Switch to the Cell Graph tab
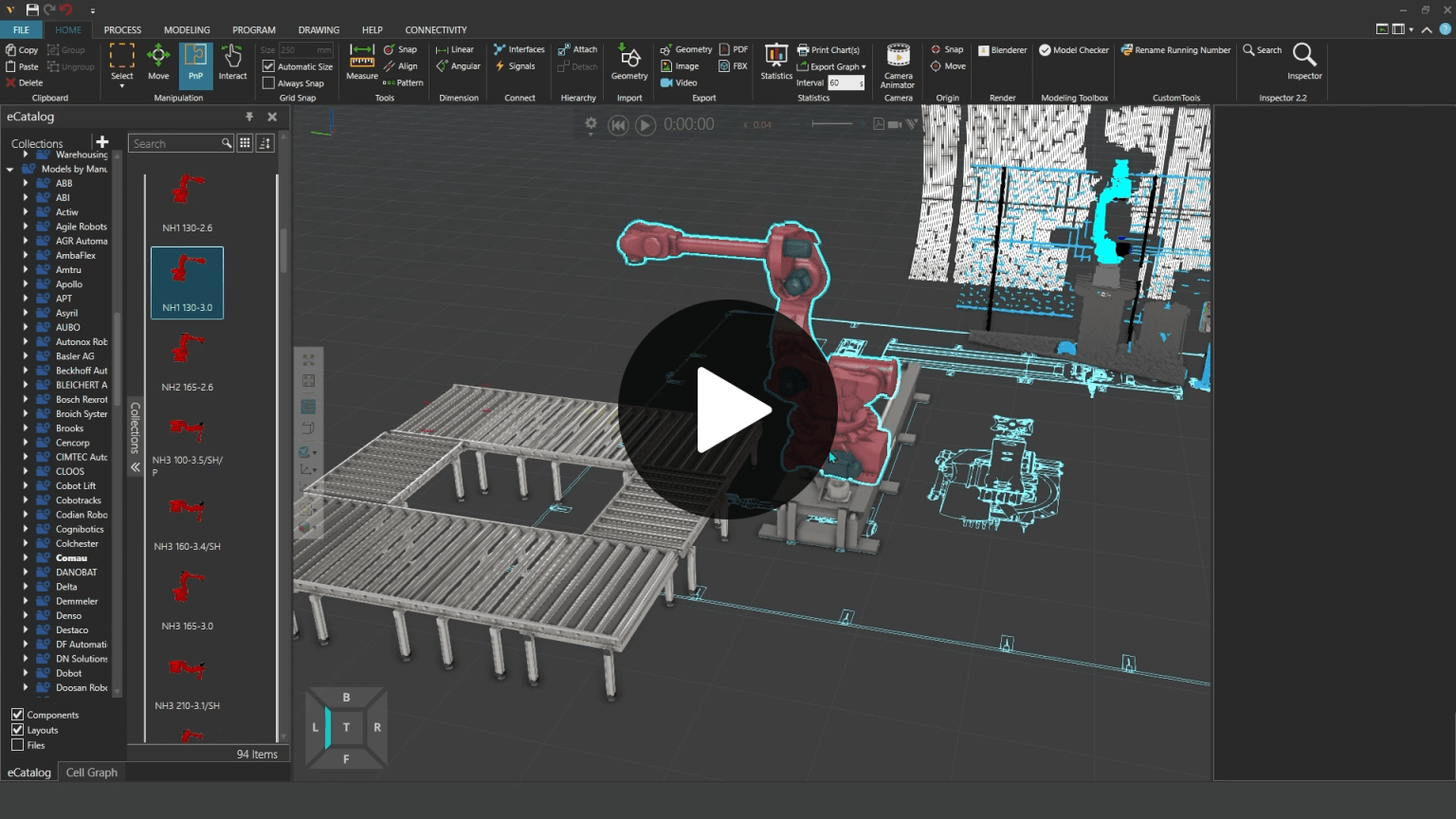Image resolution: width=1456 pixels, height=819 pixels. (x=92, y=773)
